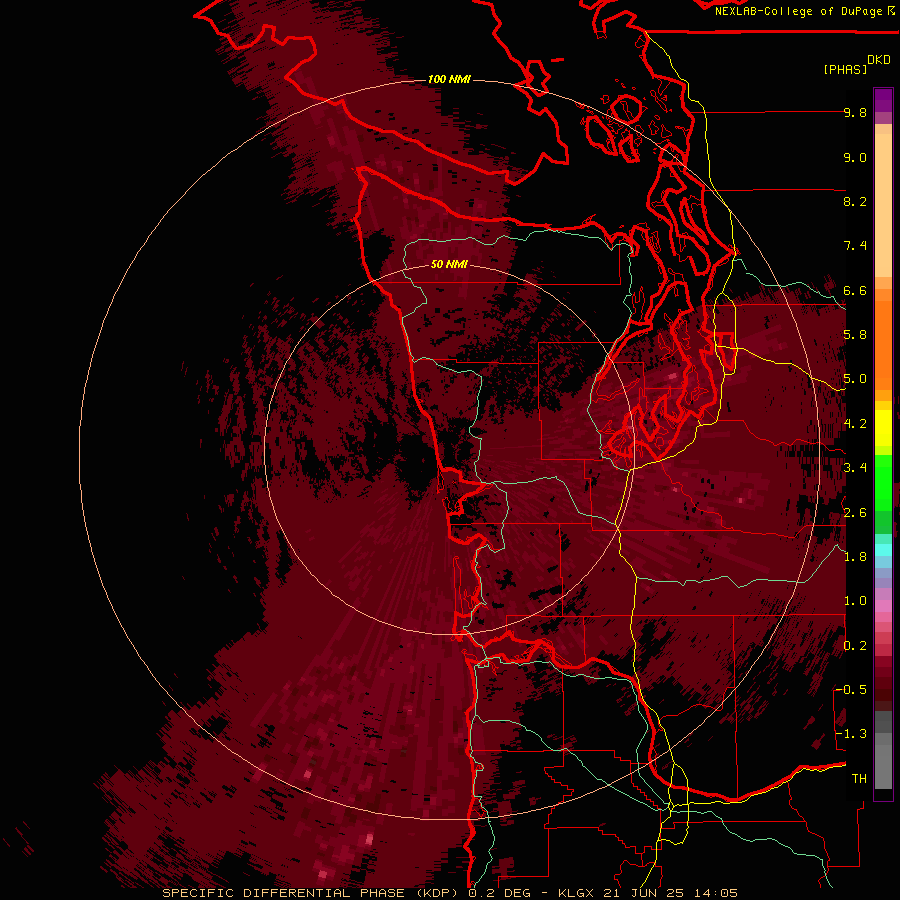900x900 pixels.
Task: Click the SPECIFIC DIFFERENTIAL PHASE caption text
Action: (x=283, y=893)
